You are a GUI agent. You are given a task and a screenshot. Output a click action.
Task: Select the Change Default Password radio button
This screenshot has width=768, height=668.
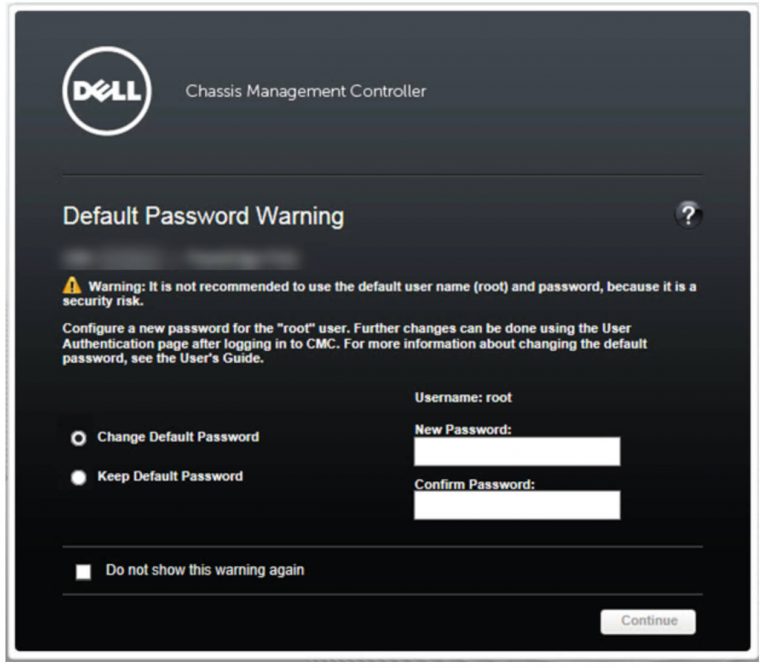pyautogui.click(x=78, y=438)
